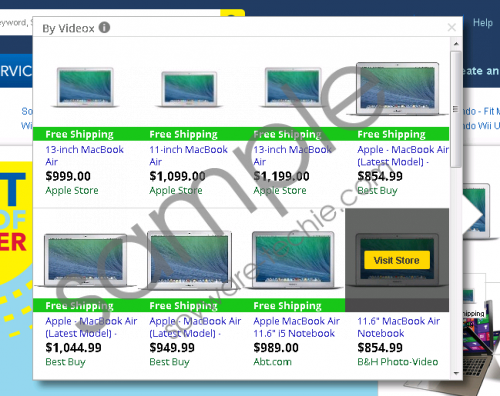Click the Best Buy $1,044.99 MacBook image
Viewport: 500px width, 396px height.
pyautogui.click(x=85, y=261)
